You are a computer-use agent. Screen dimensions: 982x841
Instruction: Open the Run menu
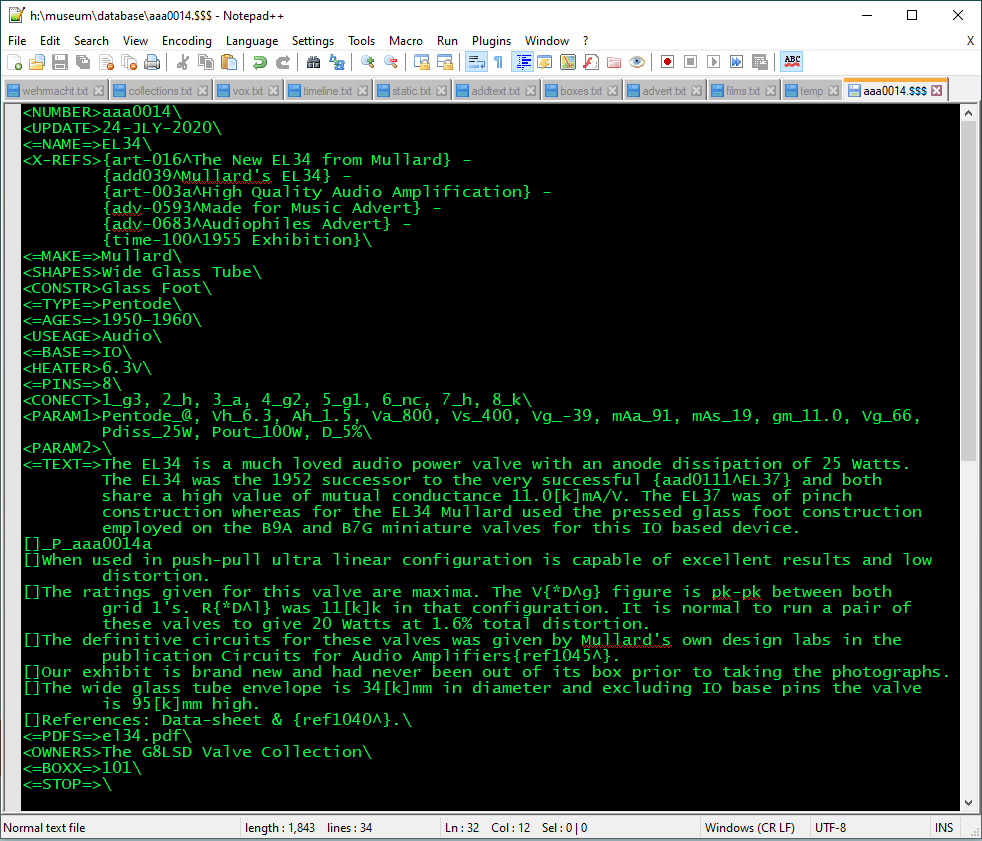pos(447,41)
